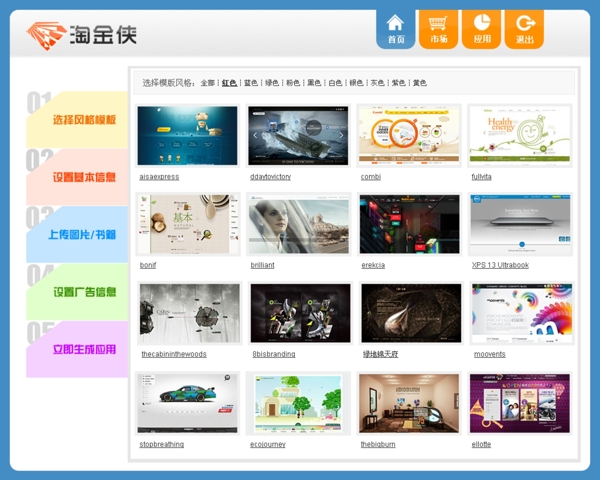
Task: Choose the combi template thumbnail
Action: click(409, 136)
